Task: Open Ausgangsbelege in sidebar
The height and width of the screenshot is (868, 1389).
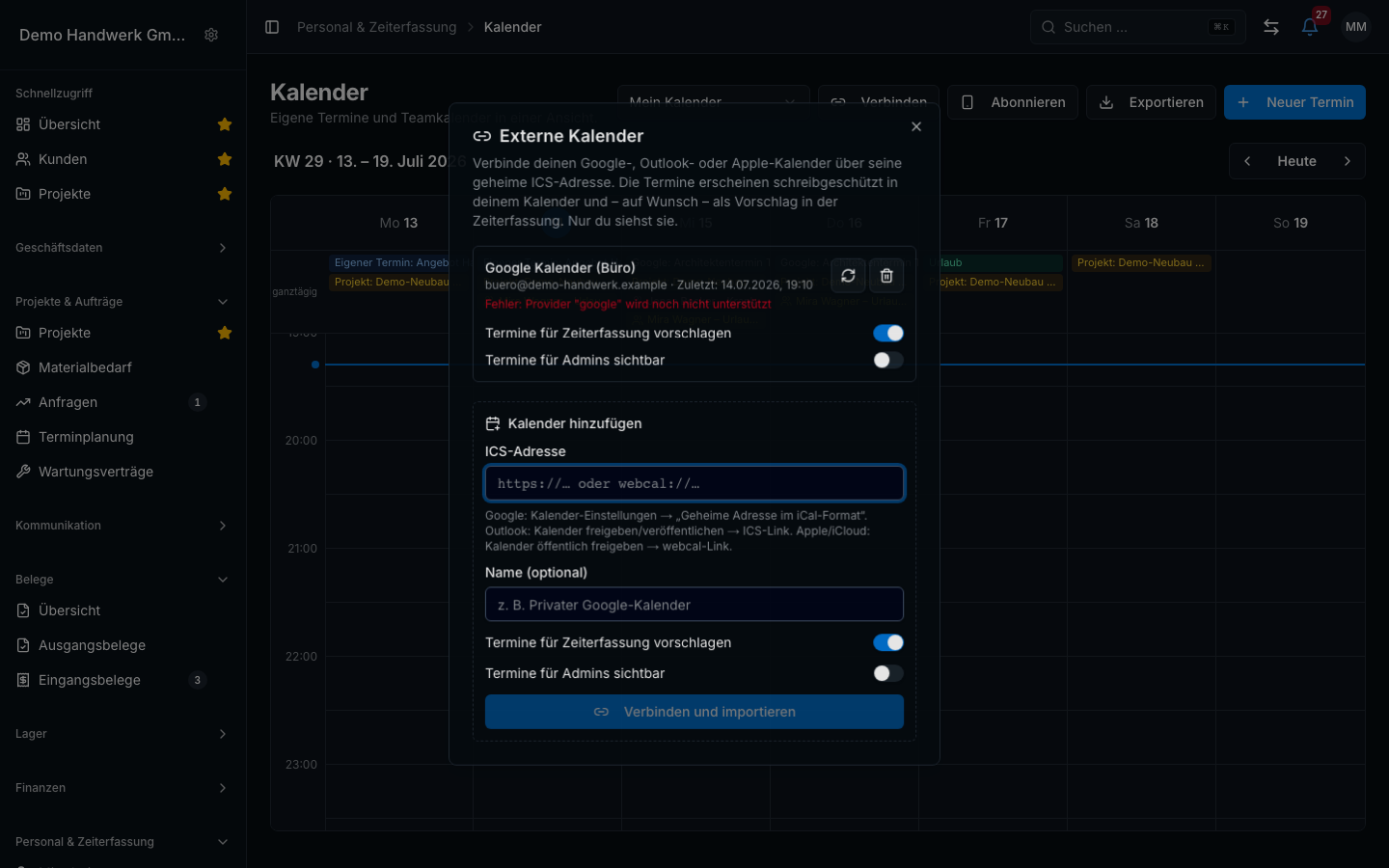Action: tap(123, 645)
